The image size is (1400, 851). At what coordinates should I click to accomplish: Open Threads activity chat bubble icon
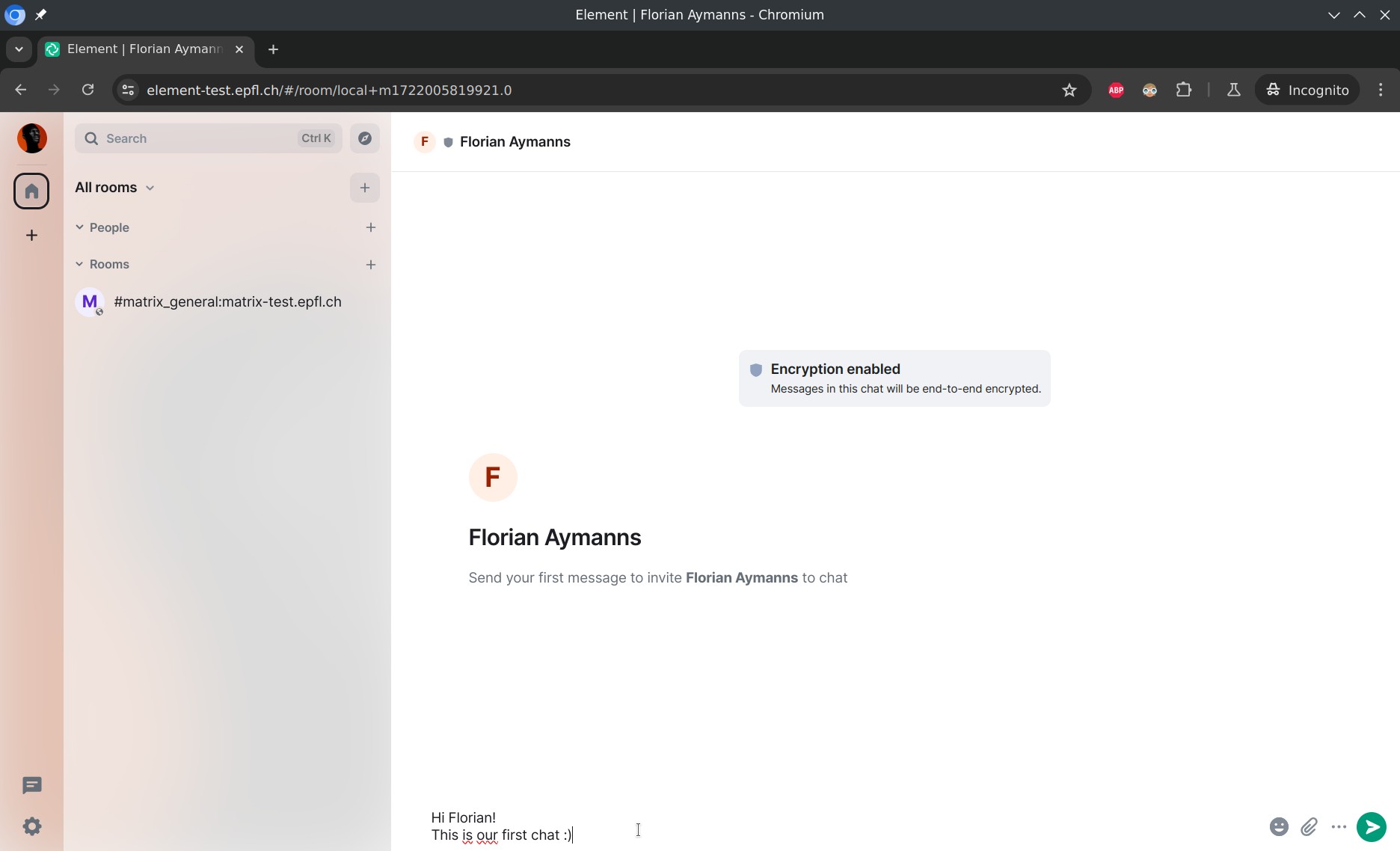(31, 785)
